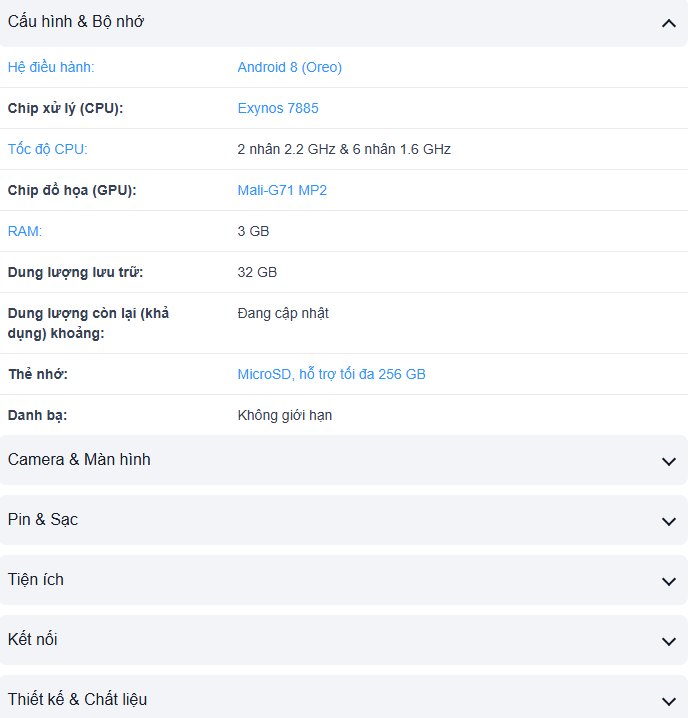Click the 32 GB storage value

[257, 272]
